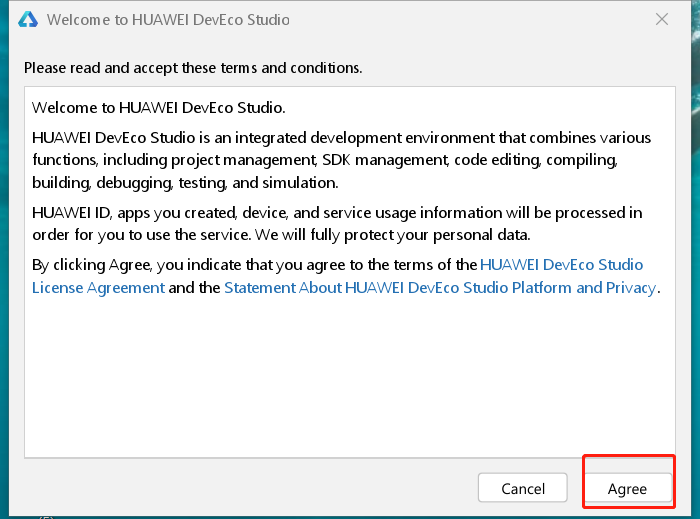Click the integrated development environment paragraph
Viewport: 700px width, 519px height.
[342, 160]
